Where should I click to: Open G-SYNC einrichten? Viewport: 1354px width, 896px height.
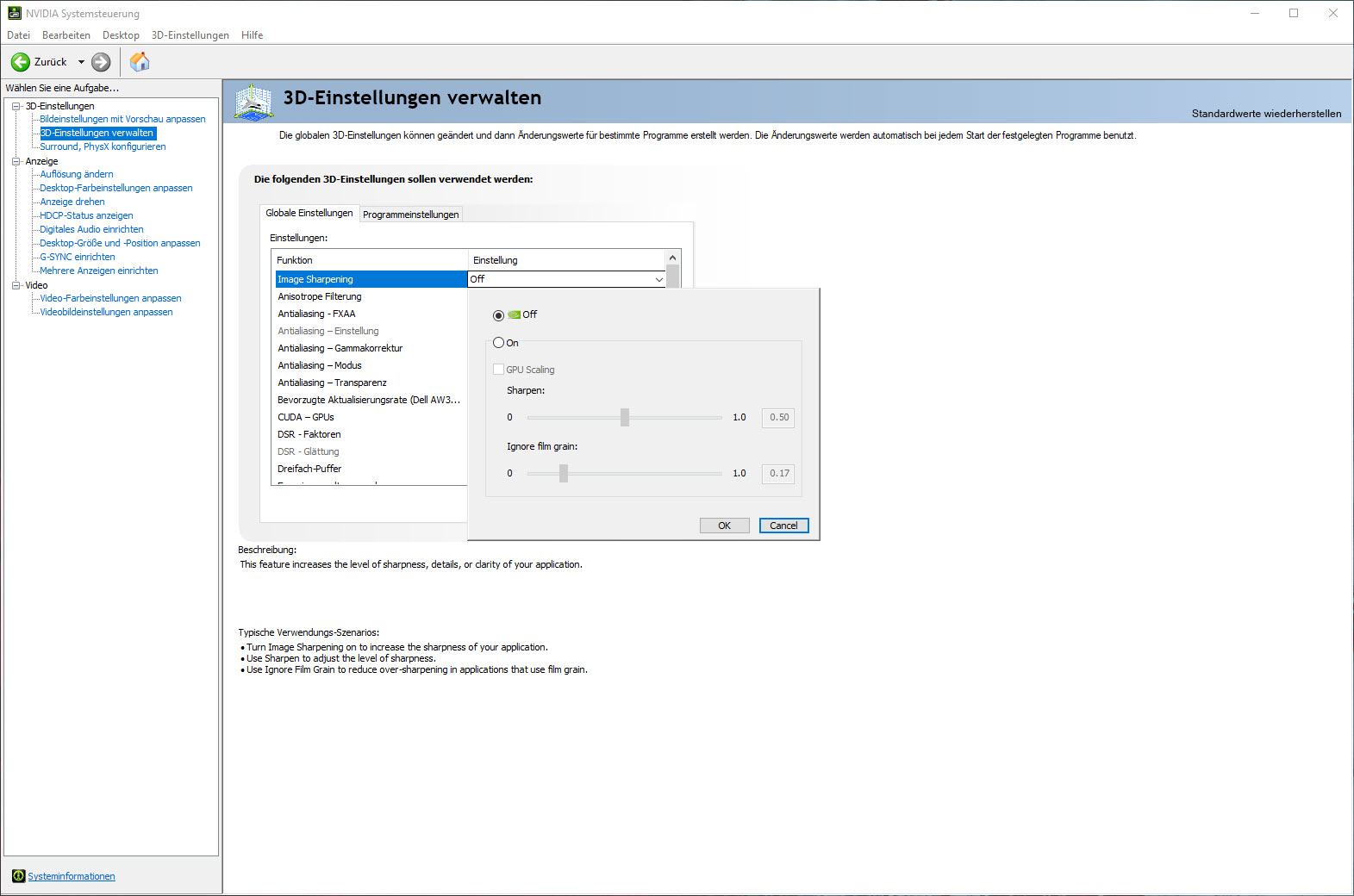[x=78, y=257]
